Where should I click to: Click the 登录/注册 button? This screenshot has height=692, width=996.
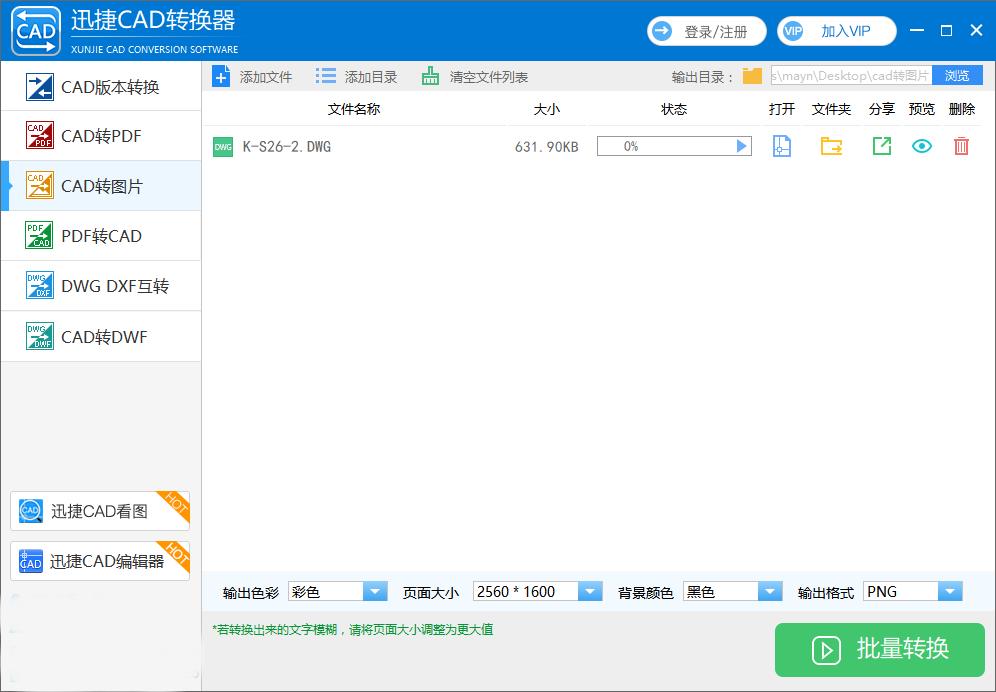tap(707, 31)
